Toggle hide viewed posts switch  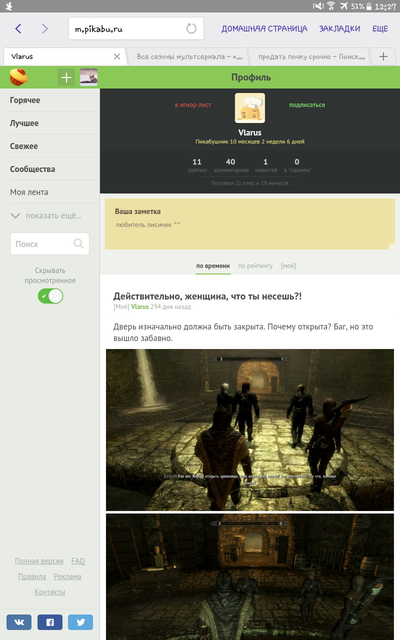[51, 296]
